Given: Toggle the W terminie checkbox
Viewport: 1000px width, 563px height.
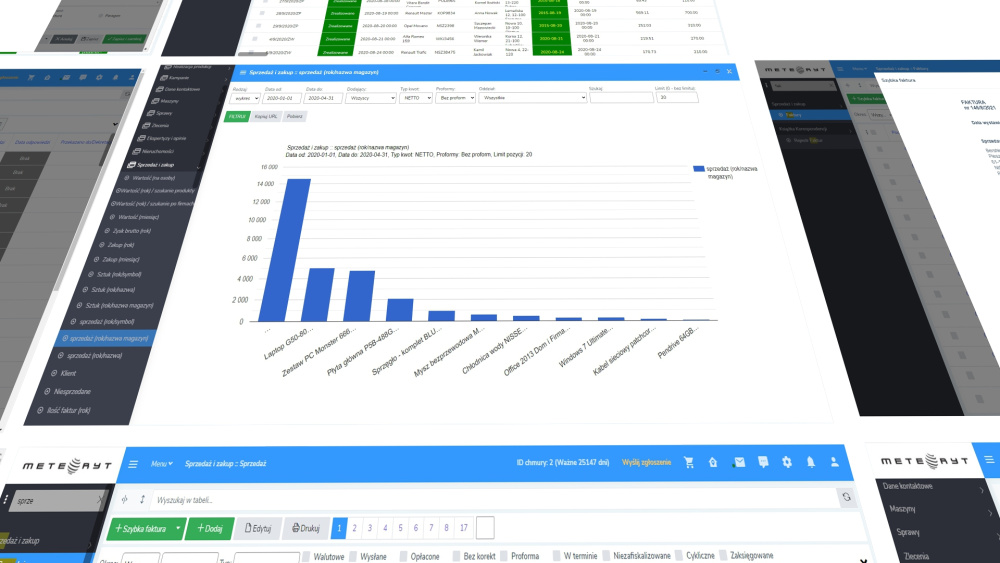Looking at the screenshot, I should [557, 555].
